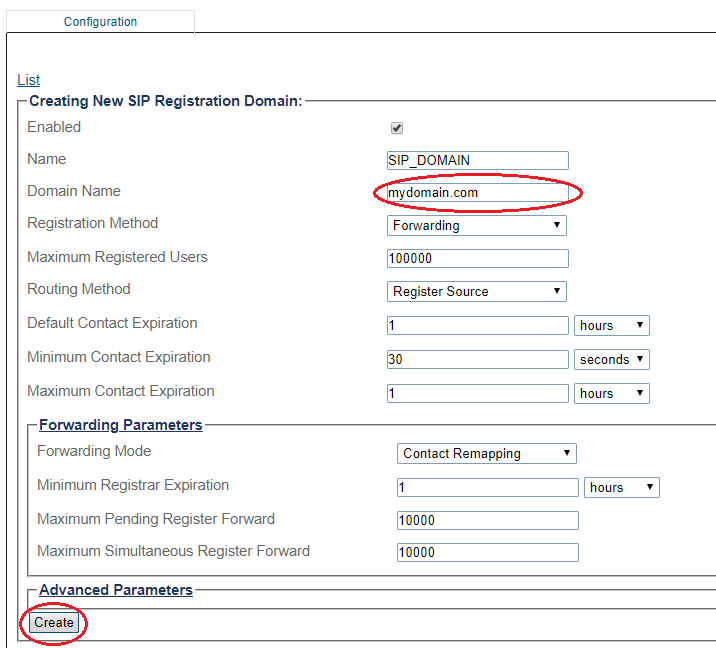This screenshot has width=716, height=648.
Task: Switch to the Configuration tab
Action: point(100,21)
